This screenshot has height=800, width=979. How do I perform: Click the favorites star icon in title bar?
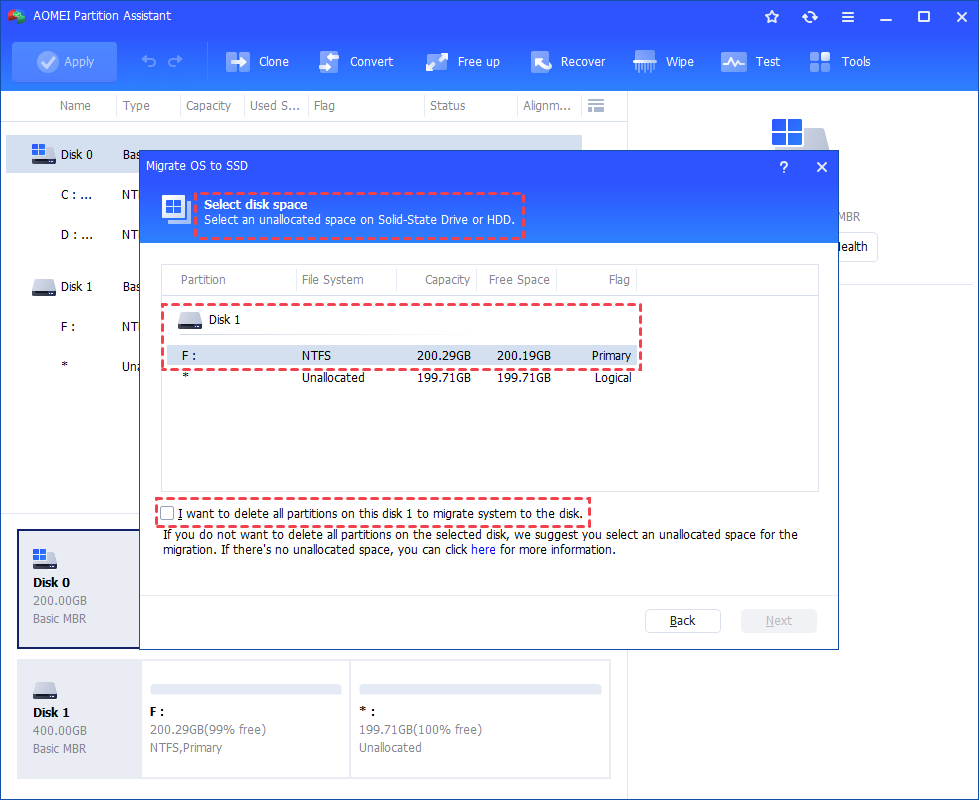[x=772, y=17]
